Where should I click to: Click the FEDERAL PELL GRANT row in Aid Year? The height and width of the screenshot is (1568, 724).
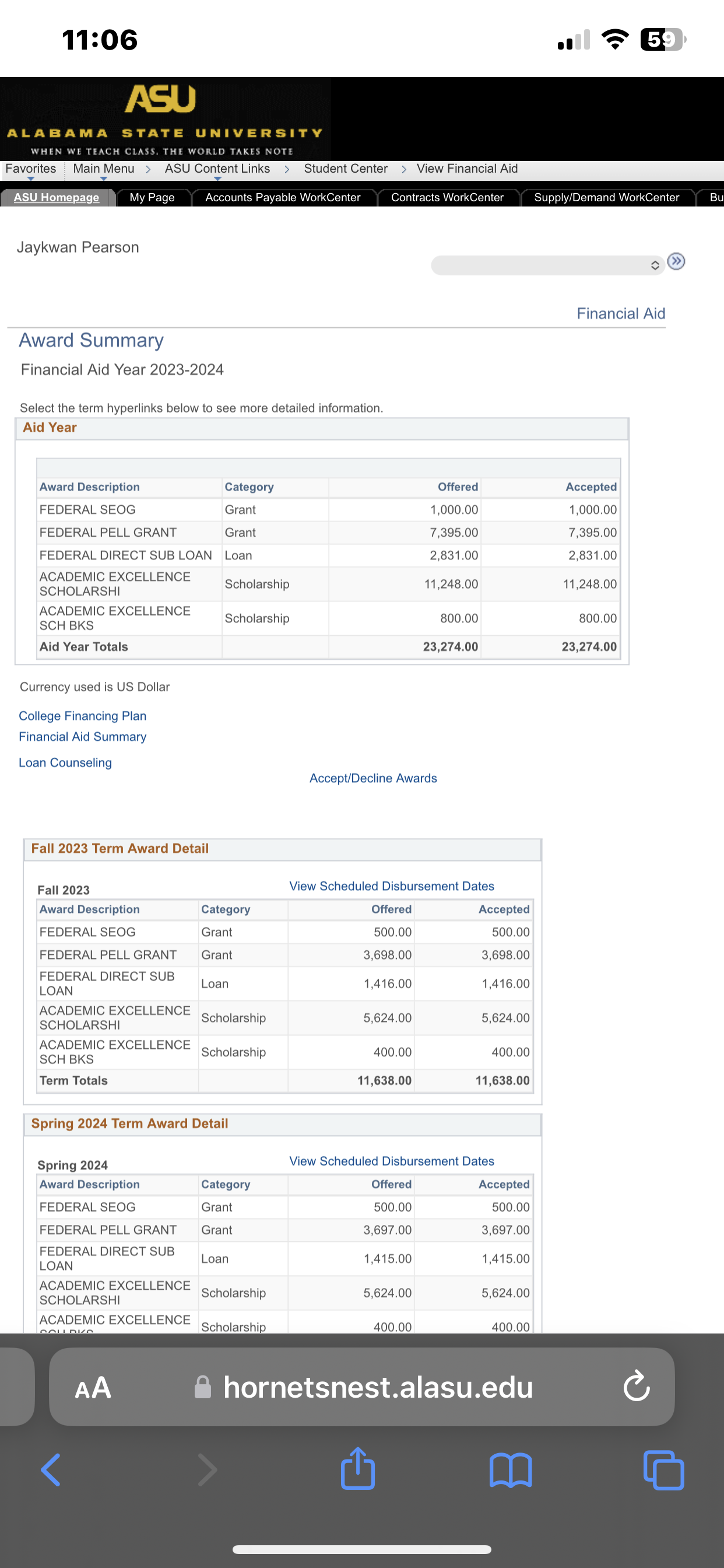coord(329,533)
